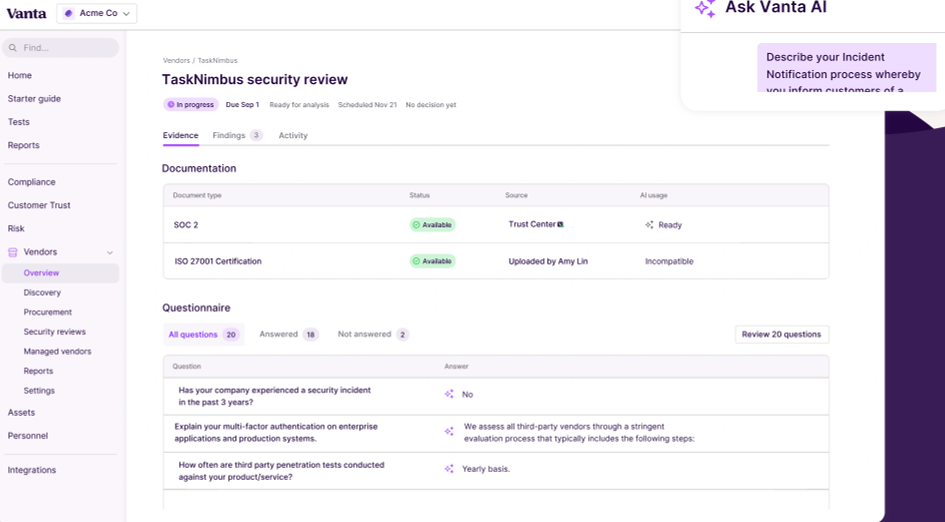Screen dimensions: 945x522
Task: Click the Ask Vanta AI sparkle icon
Action: coord(705,9)
